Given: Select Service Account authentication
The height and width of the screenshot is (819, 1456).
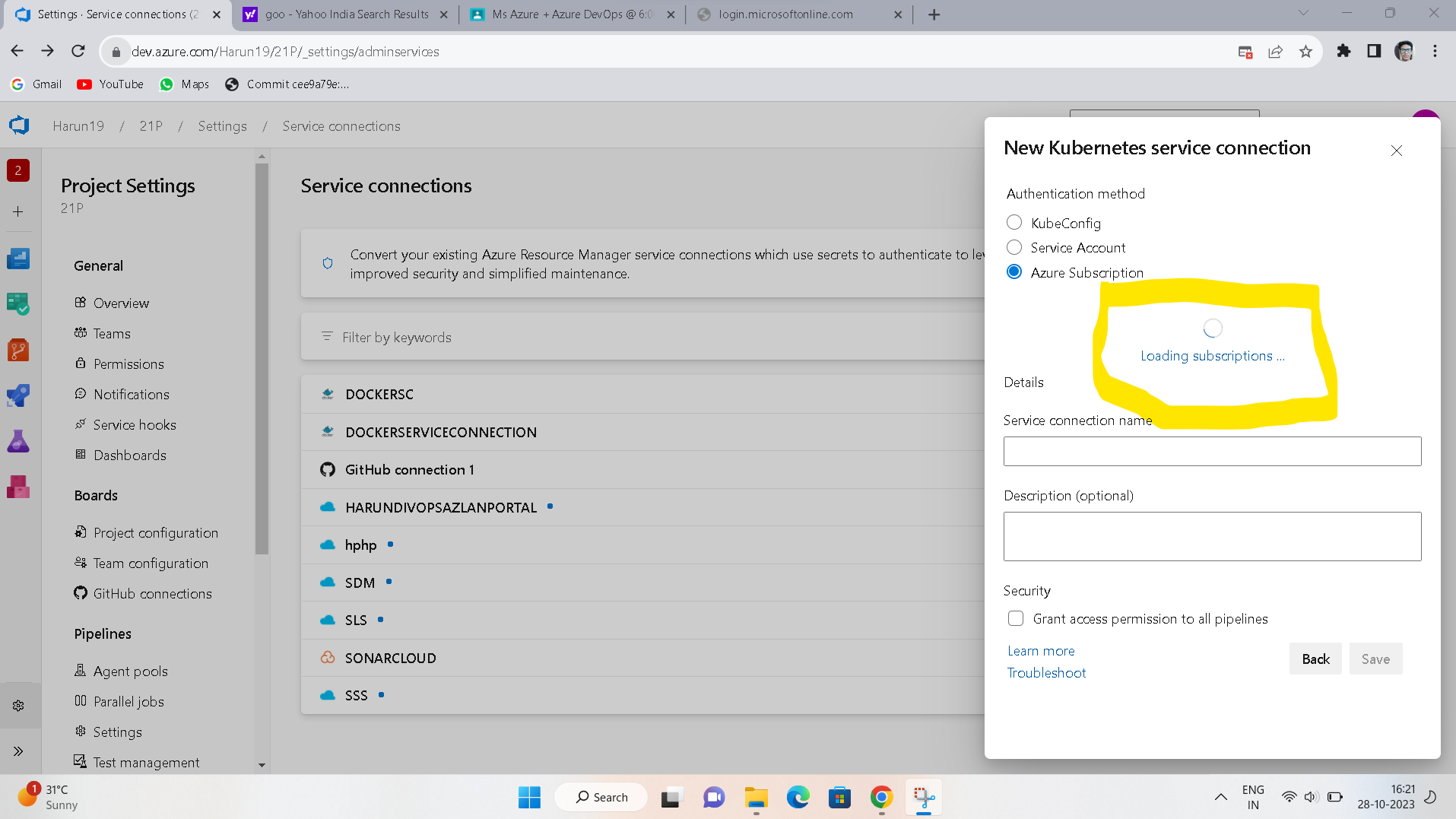Looking at the screenshot, I should 1014,247.
